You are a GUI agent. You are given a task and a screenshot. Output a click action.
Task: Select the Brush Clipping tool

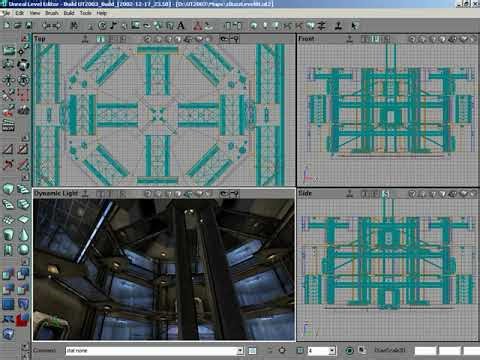coord(9,95)
